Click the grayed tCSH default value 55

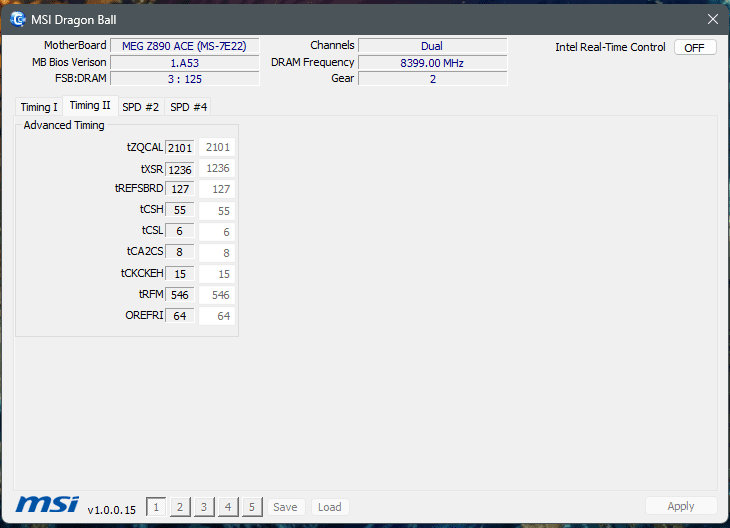pyautogui.click(x=217, y=210)
